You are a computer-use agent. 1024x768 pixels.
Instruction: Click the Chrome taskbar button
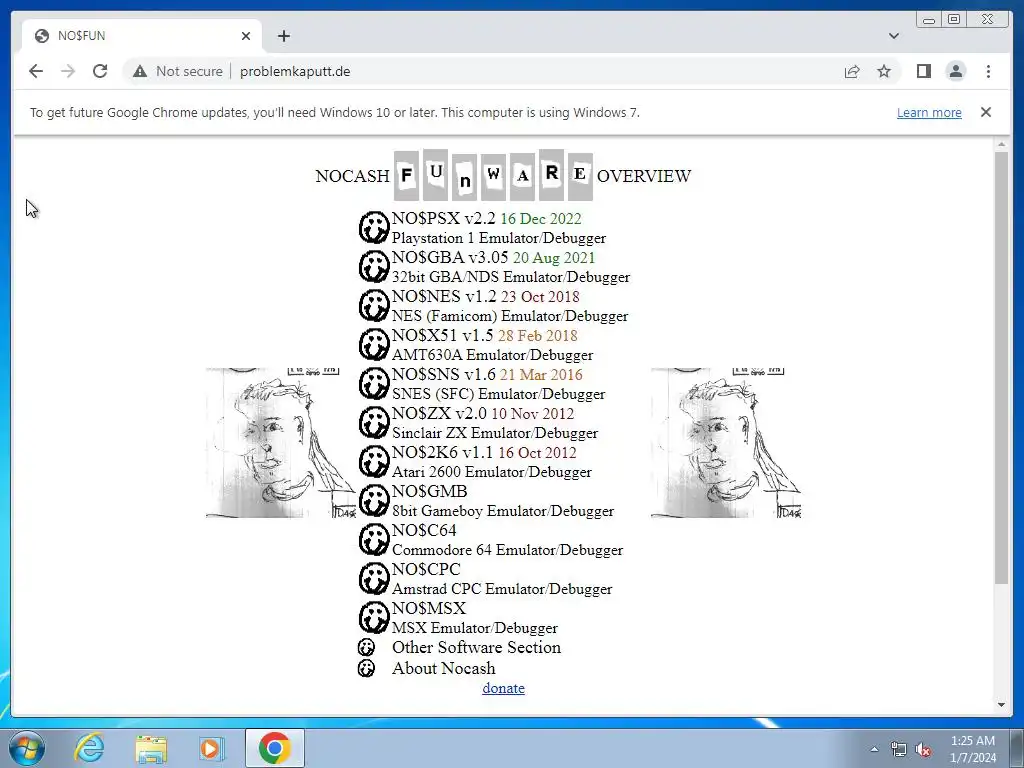coord(275,748)
